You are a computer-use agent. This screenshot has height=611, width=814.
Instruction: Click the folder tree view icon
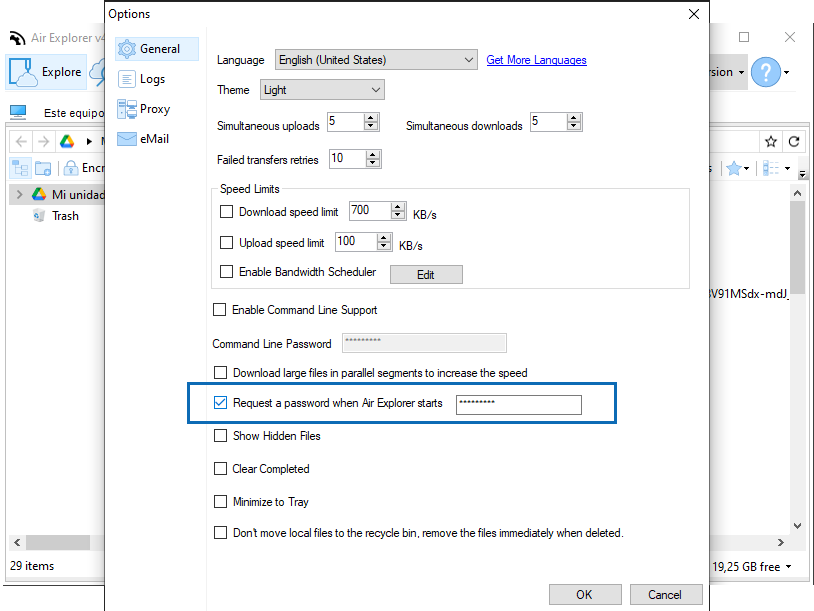[x=20, y=168]
